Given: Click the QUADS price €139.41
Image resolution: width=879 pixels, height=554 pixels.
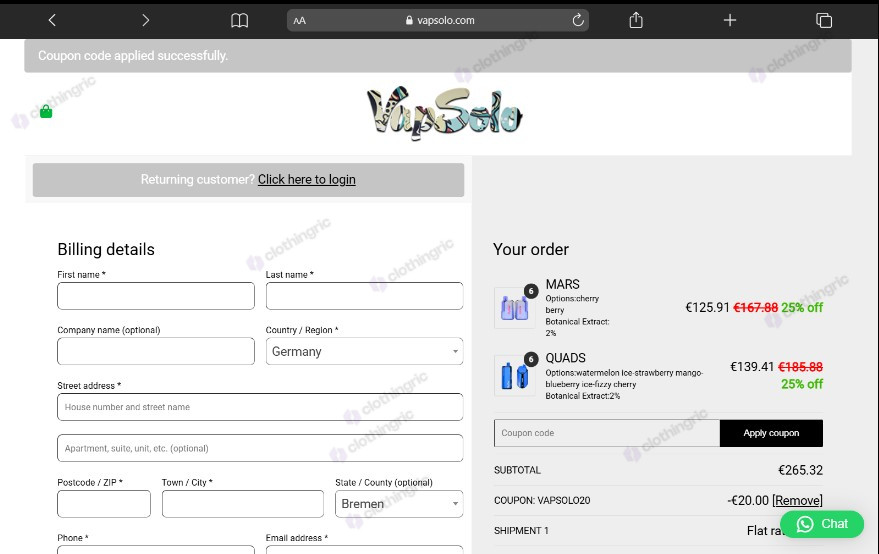Looking at the screenshot, I should pos(752,367).
